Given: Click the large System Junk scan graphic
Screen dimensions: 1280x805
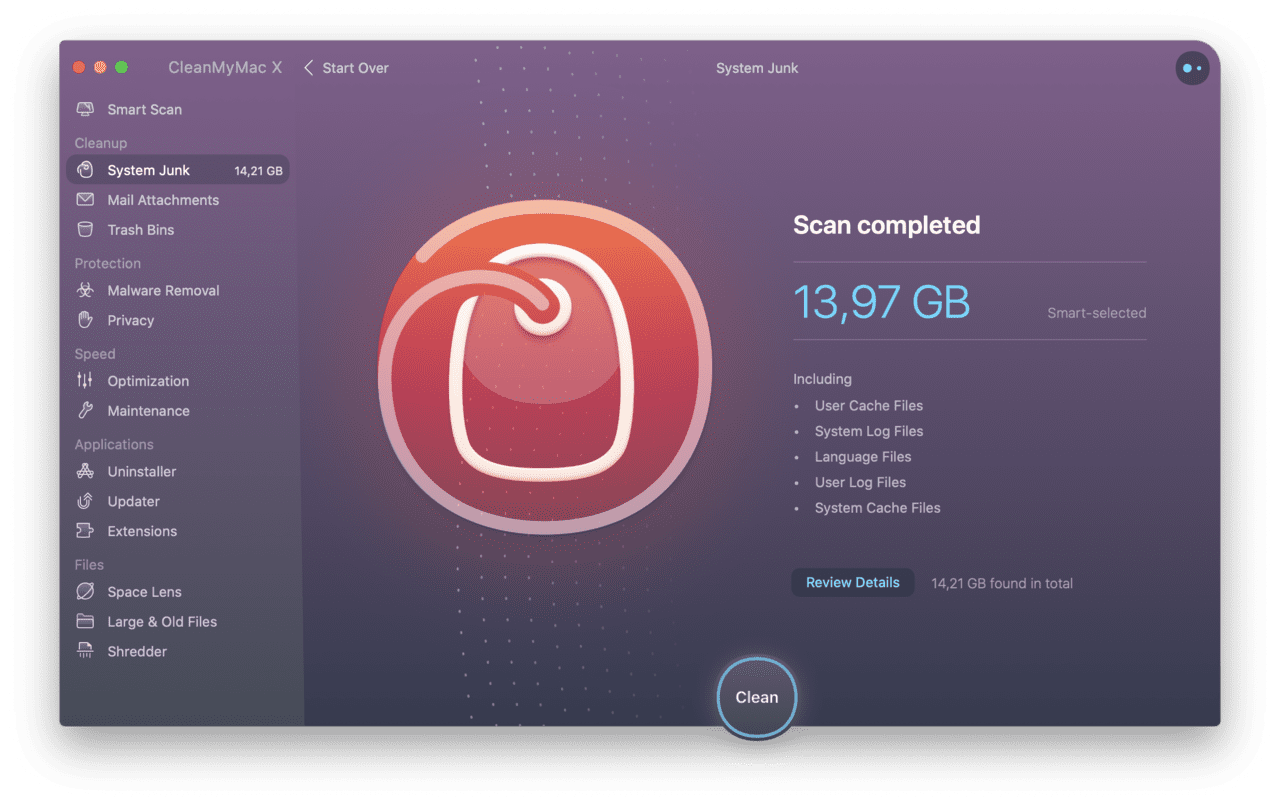Looking at the screenshot, I should [541, 368].
